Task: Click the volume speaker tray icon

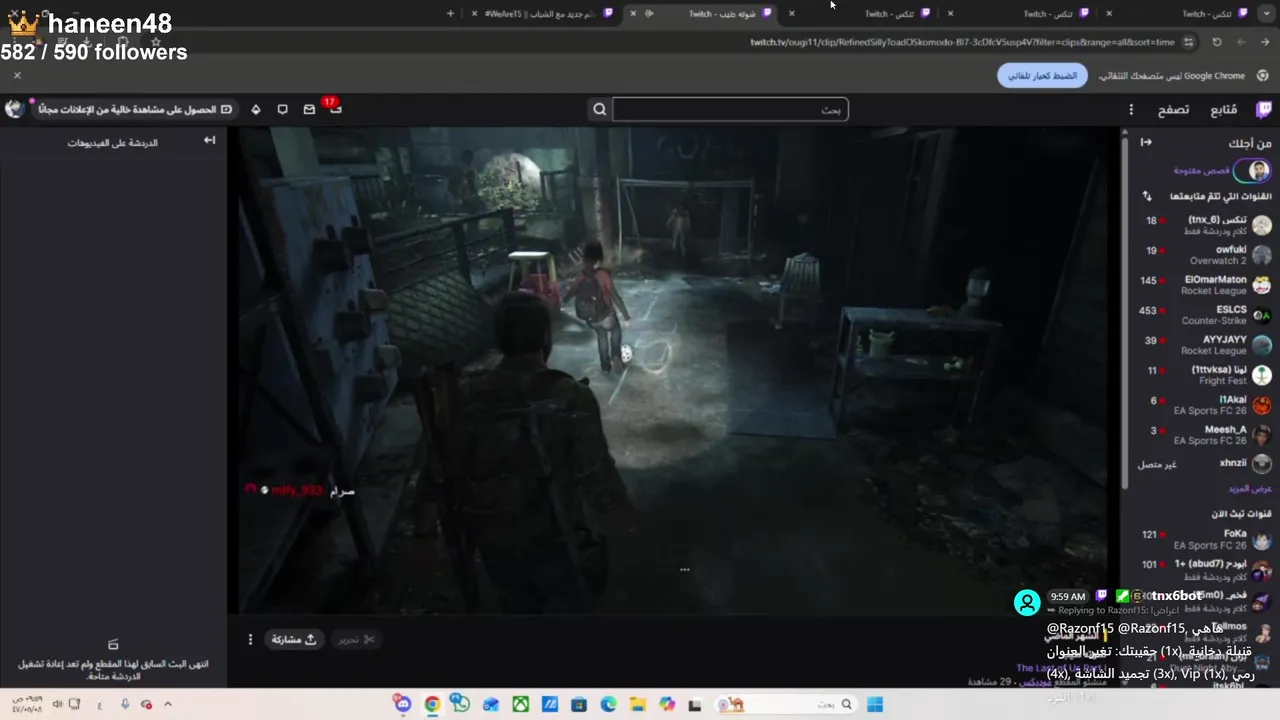Action: point(57,704)
